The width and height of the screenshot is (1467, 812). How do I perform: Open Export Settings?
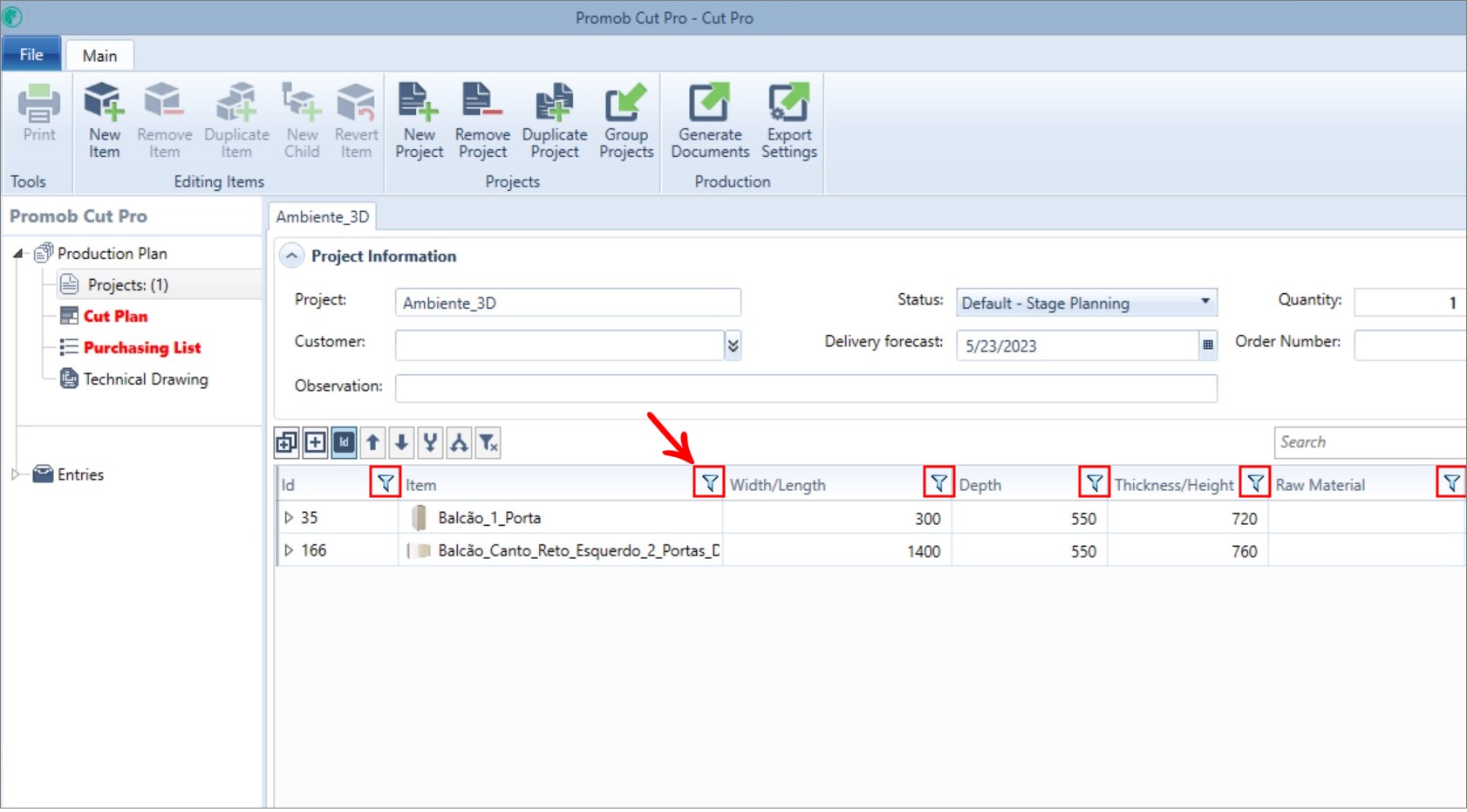pos(789,120)
